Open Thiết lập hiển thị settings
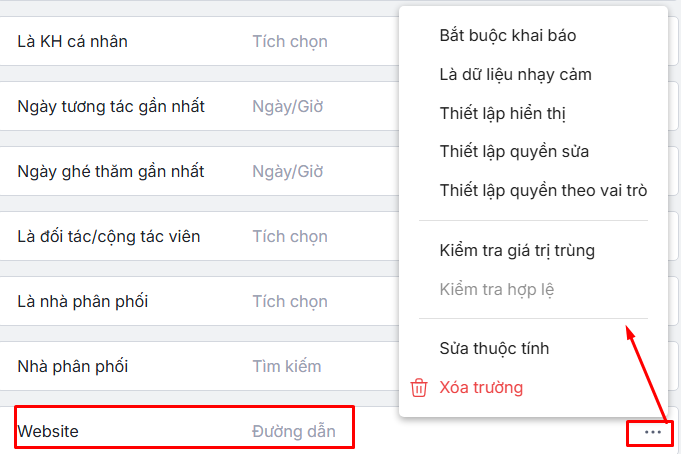This screenshot has width=681, height=454. point(502,113)
